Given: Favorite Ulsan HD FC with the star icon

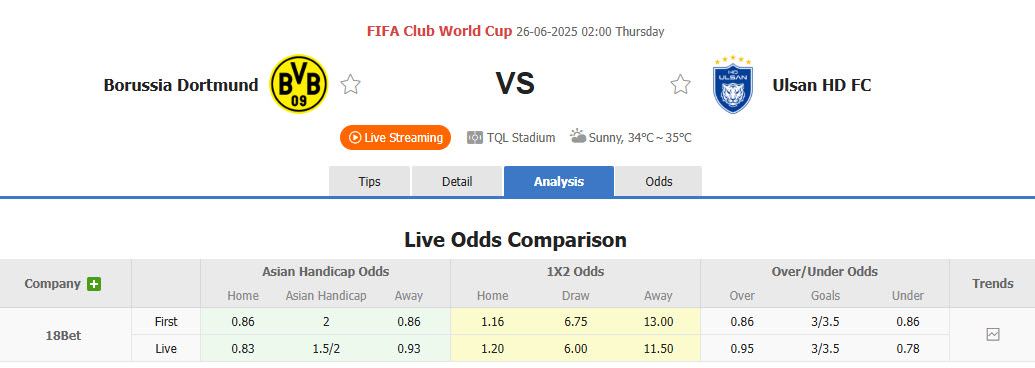Looking at the screenshot, I should point(680,84).
